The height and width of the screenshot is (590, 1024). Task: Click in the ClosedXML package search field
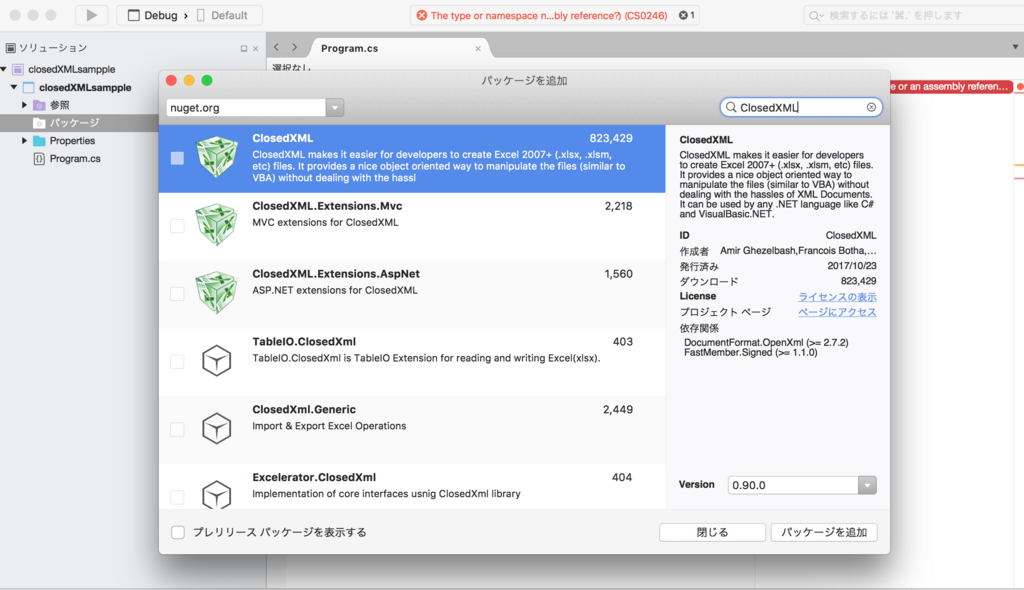[801, 107]
